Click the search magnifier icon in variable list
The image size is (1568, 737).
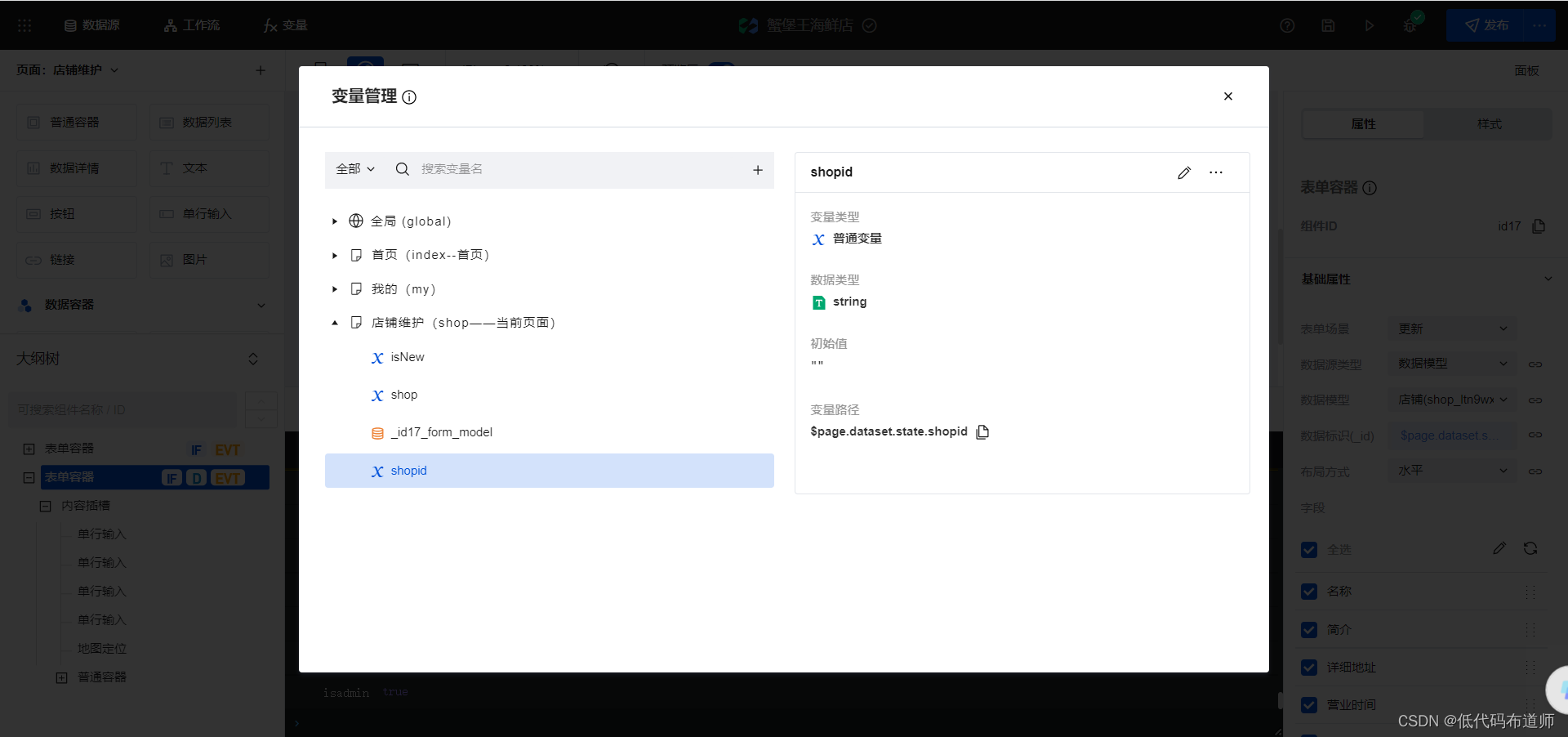(x=403, y=169)
